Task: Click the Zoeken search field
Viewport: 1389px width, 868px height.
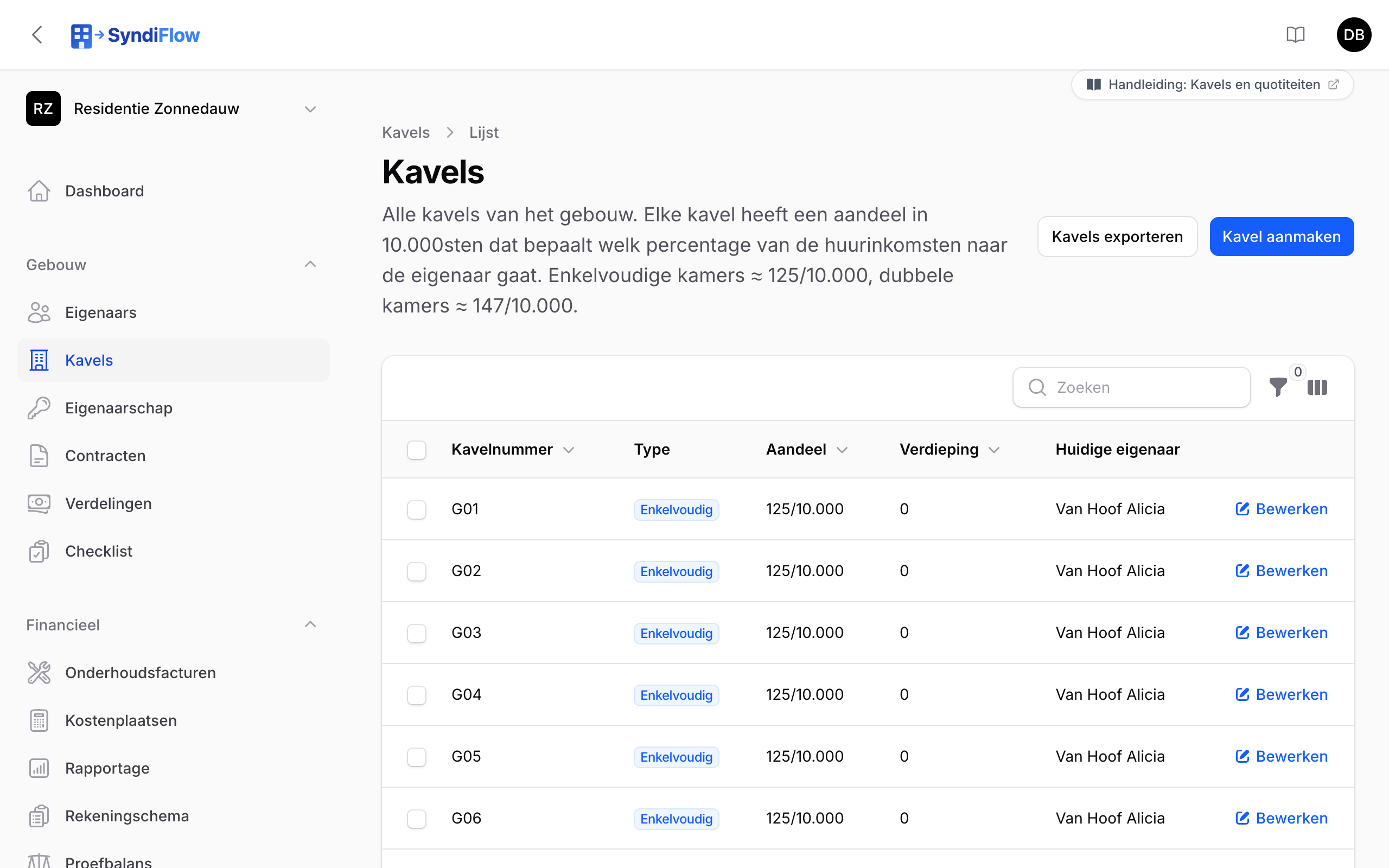Action: tap(1131, 387)
